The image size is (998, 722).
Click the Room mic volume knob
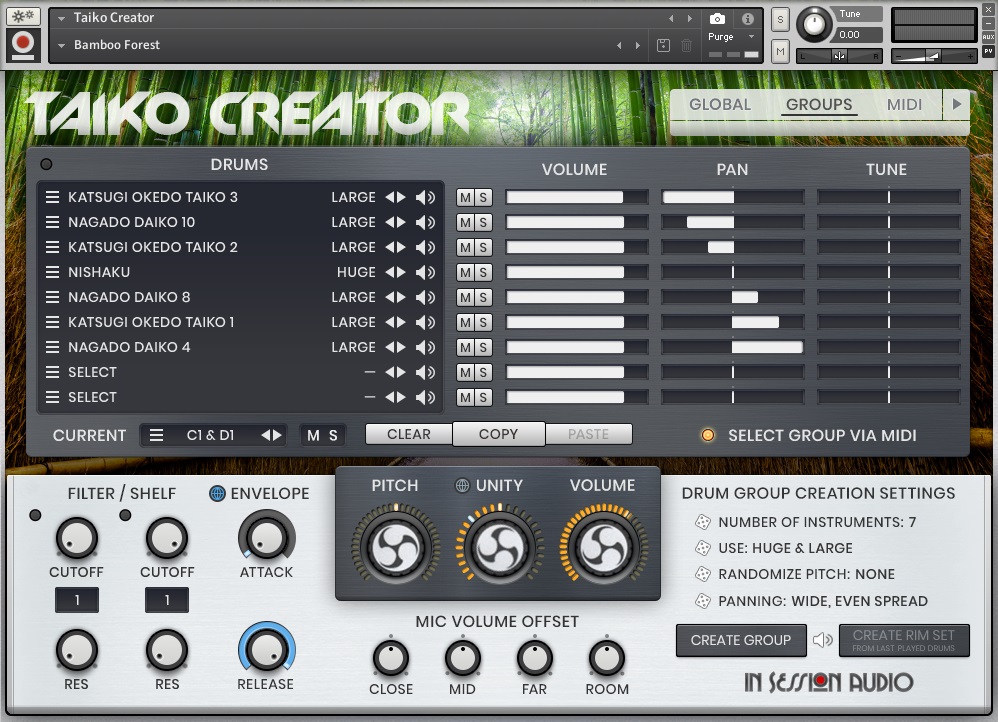pos(607,658)
